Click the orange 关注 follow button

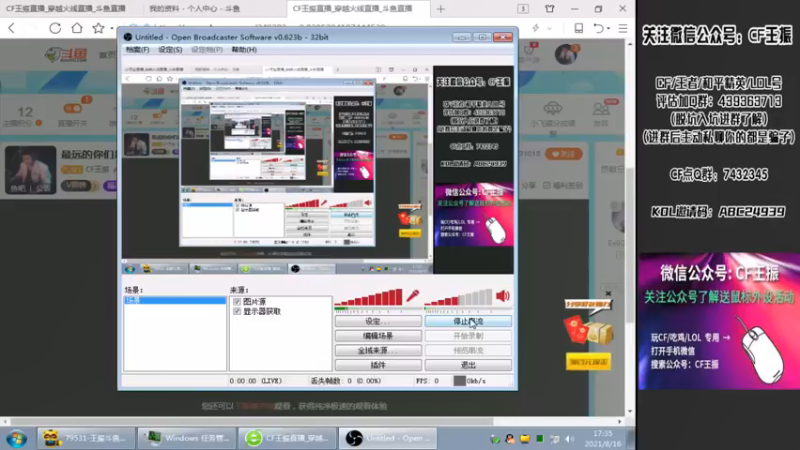563,154
